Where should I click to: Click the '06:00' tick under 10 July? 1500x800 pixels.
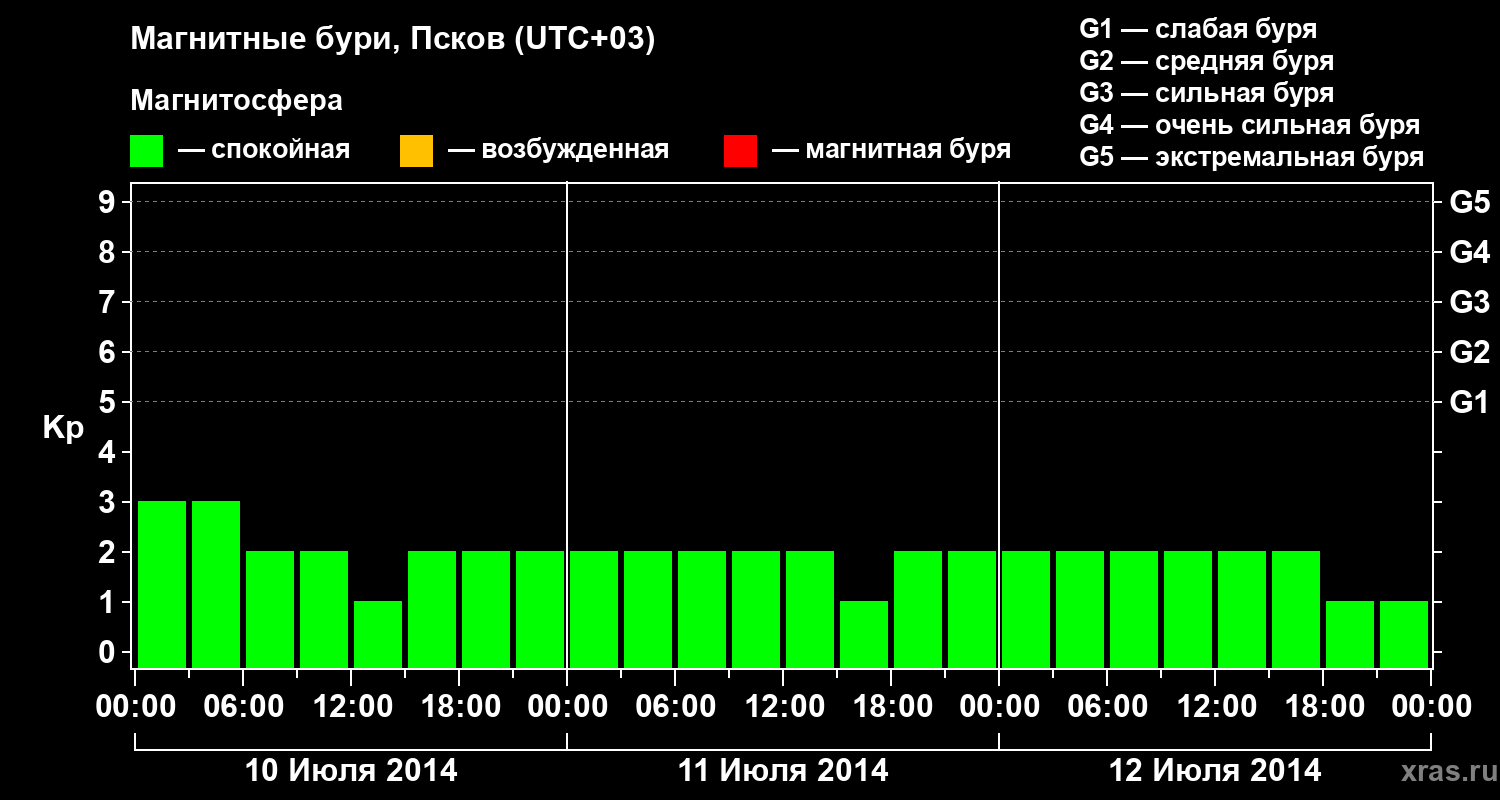(243, 707)
